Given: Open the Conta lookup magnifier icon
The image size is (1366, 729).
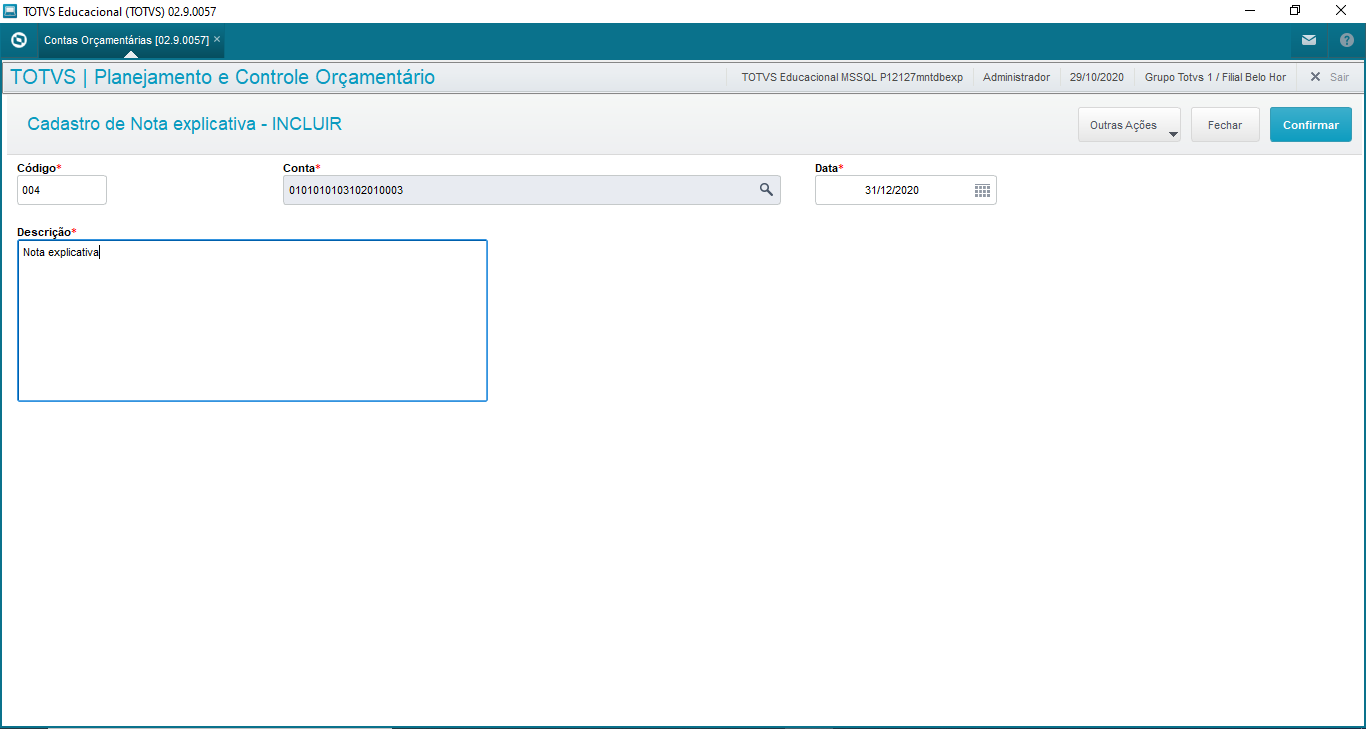Looking at the screenshot, I should [x=766, y=189].
